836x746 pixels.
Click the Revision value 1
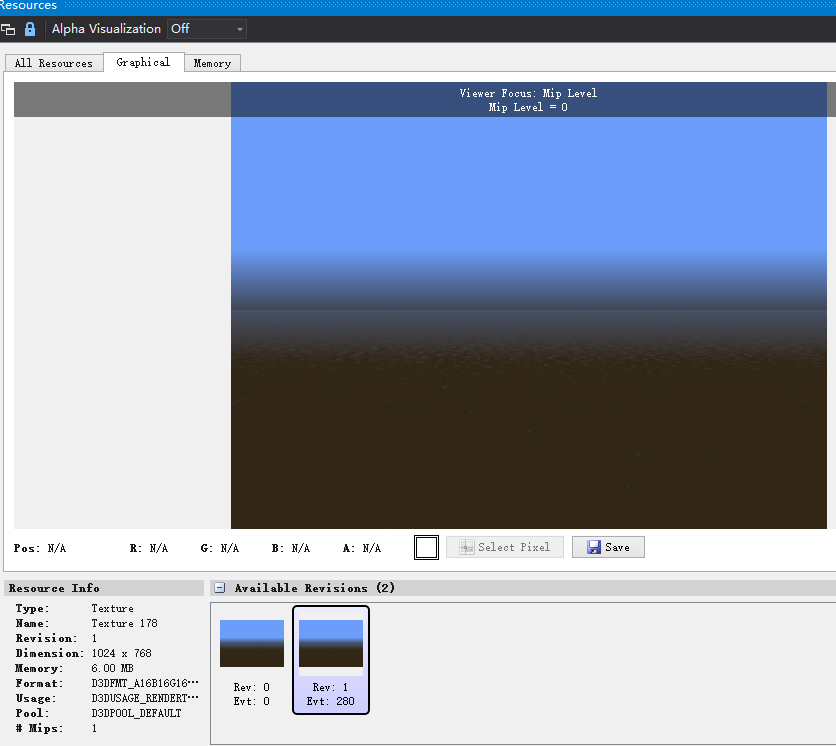[94, 638]
